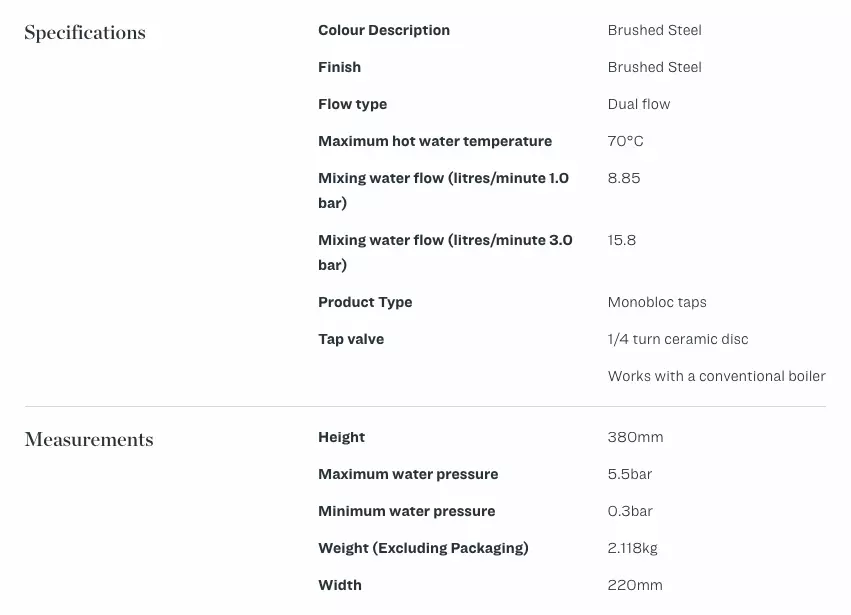Select the Dual flow value
This screenshot has width=851, height=615.
pos(639,104)
